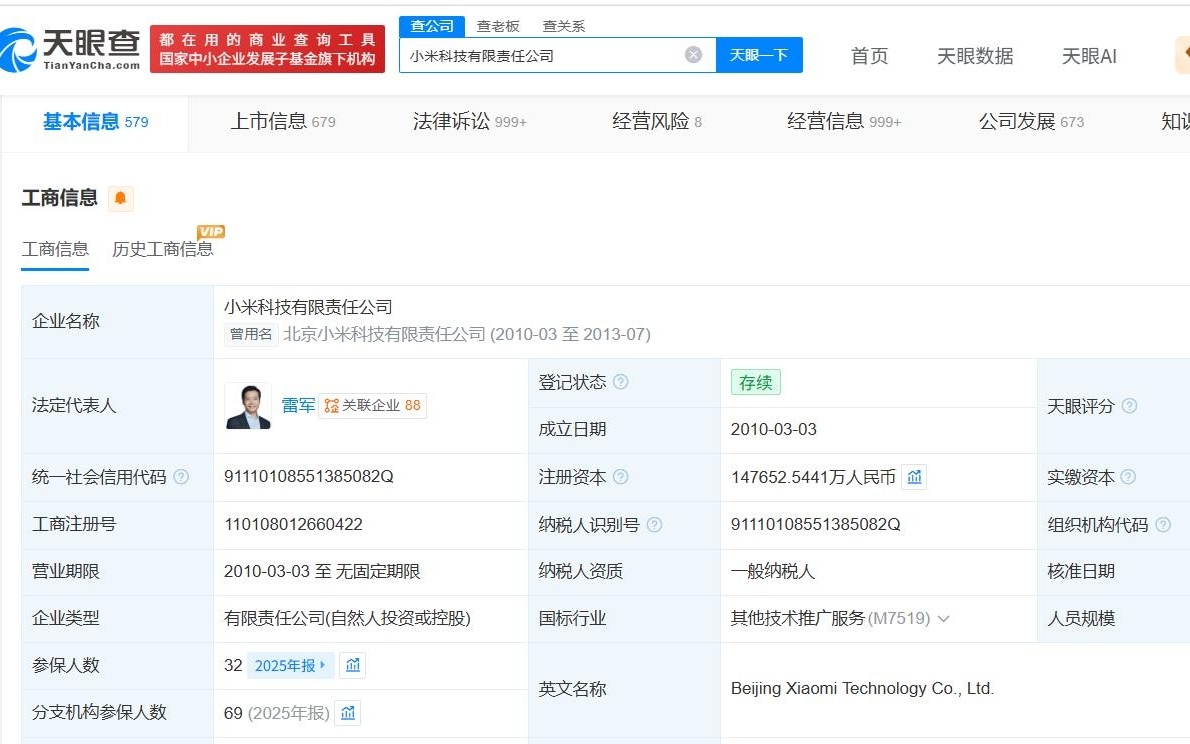
Task: Clear the search box with the X icon
Action: click(x=693, y=55)
